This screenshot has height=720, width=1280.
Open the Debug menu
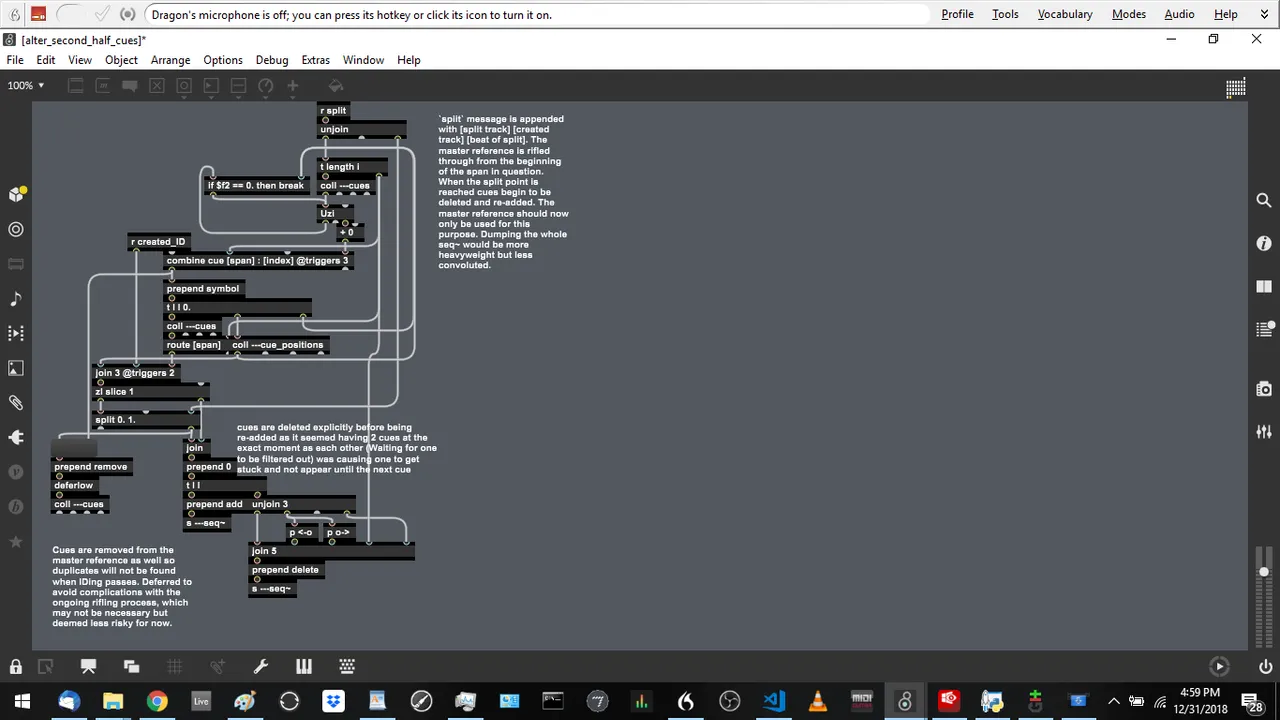[x=272, y=60]
